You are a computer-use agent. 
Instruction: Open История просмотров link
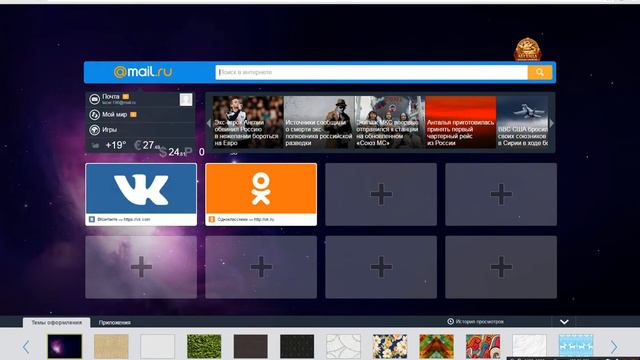pos(480,322)
